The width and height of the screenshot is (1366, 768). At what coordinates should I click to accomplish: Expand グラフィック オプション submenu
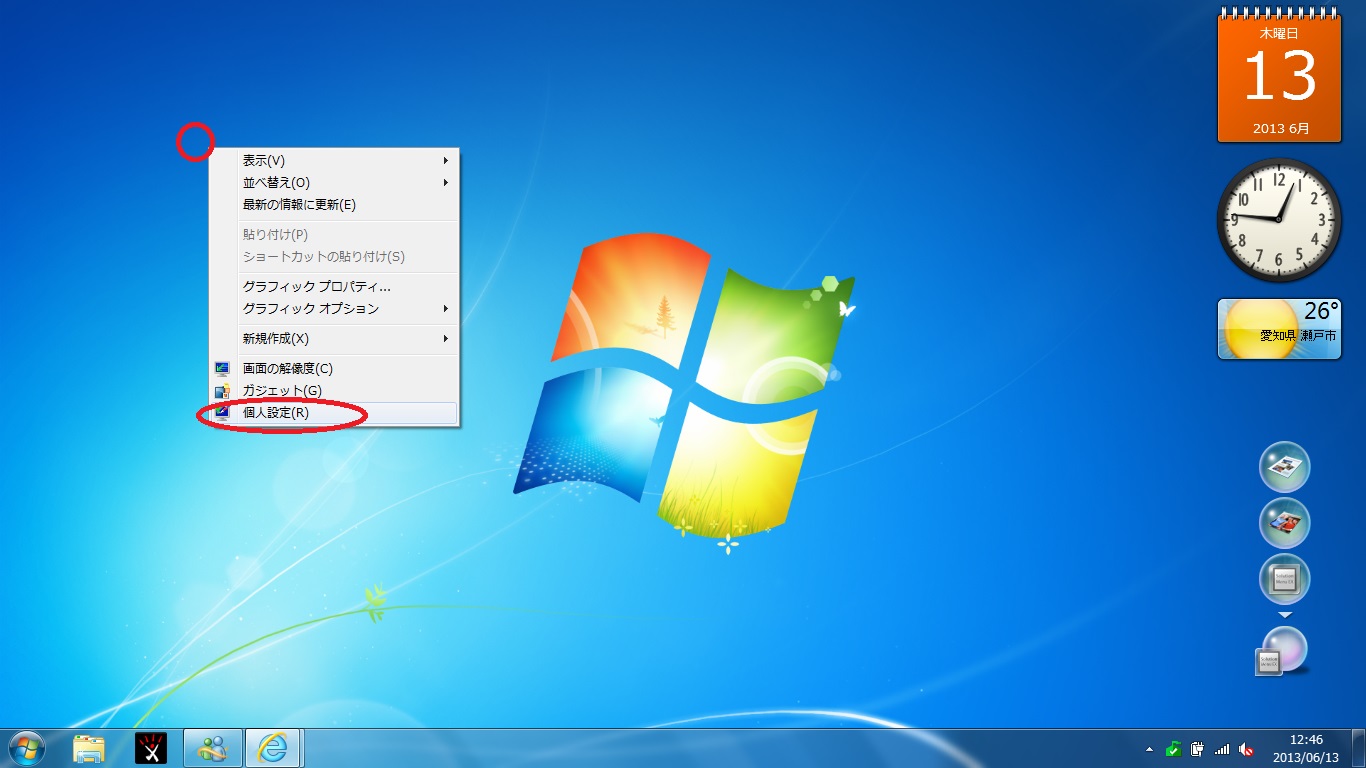(334, 308)
